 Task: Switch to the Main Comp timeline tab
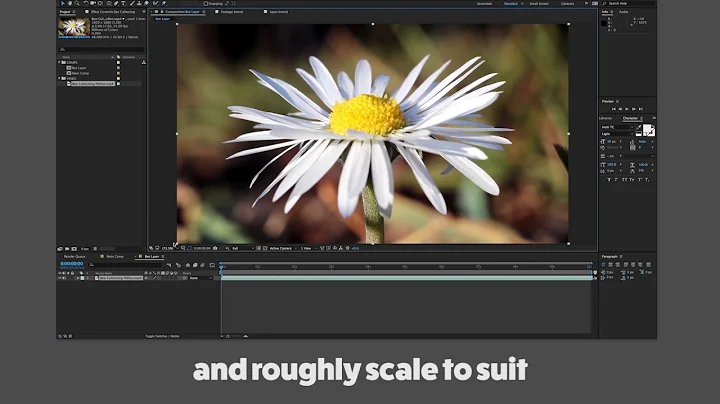pyautogui.click(x=115, y=257)
